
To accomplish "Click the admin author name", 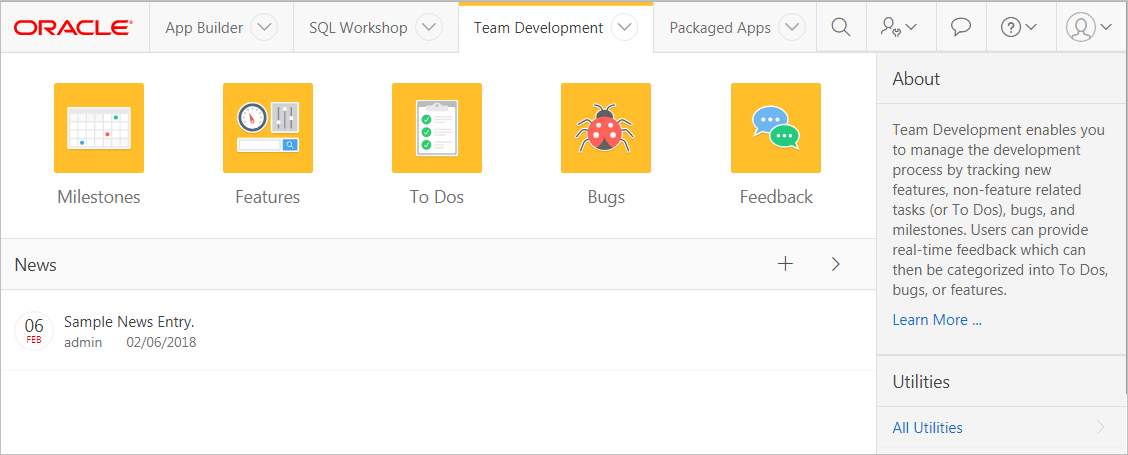I will 83,342.
